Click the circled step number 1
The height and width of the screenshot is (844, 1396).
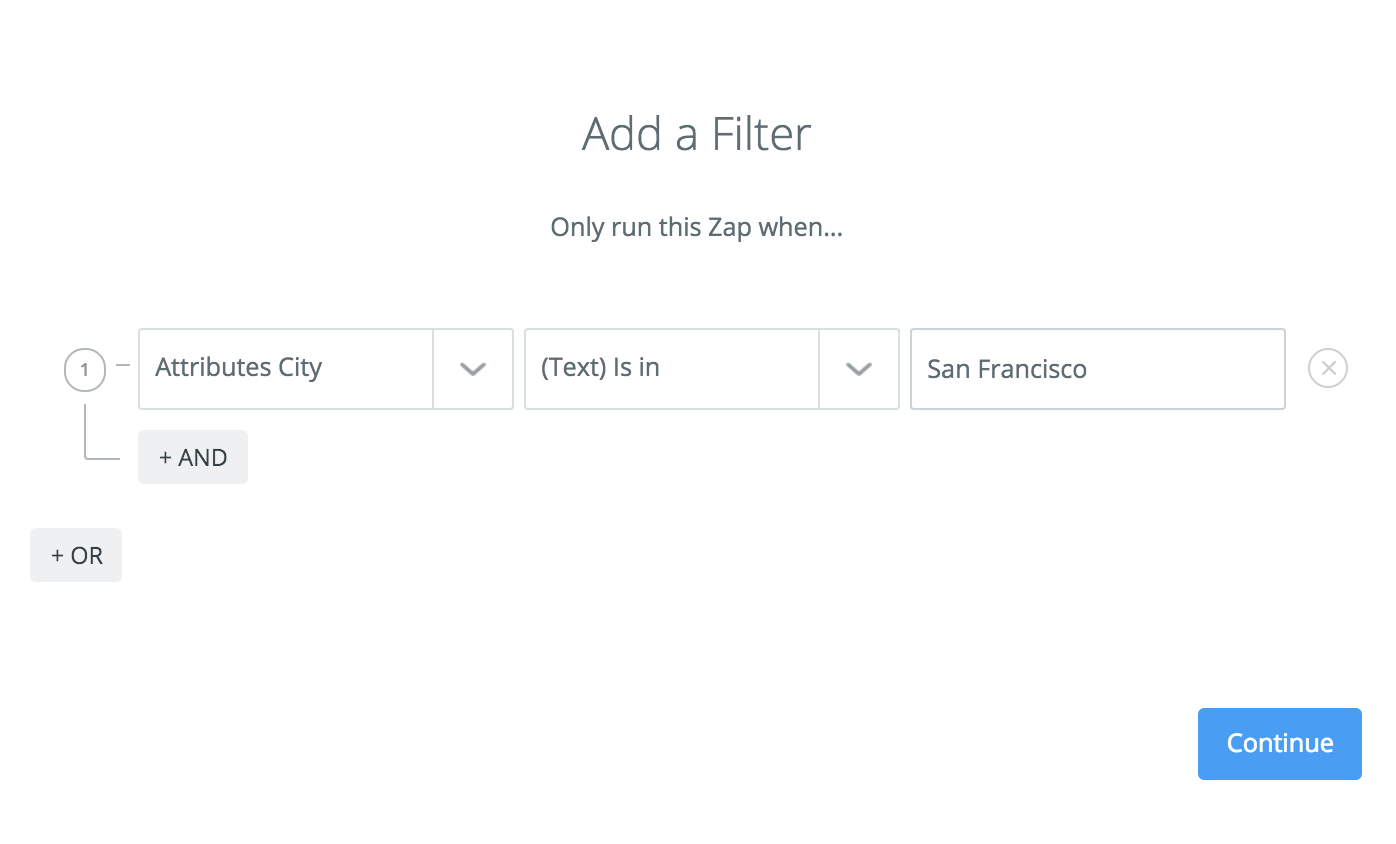click(84, 370)
